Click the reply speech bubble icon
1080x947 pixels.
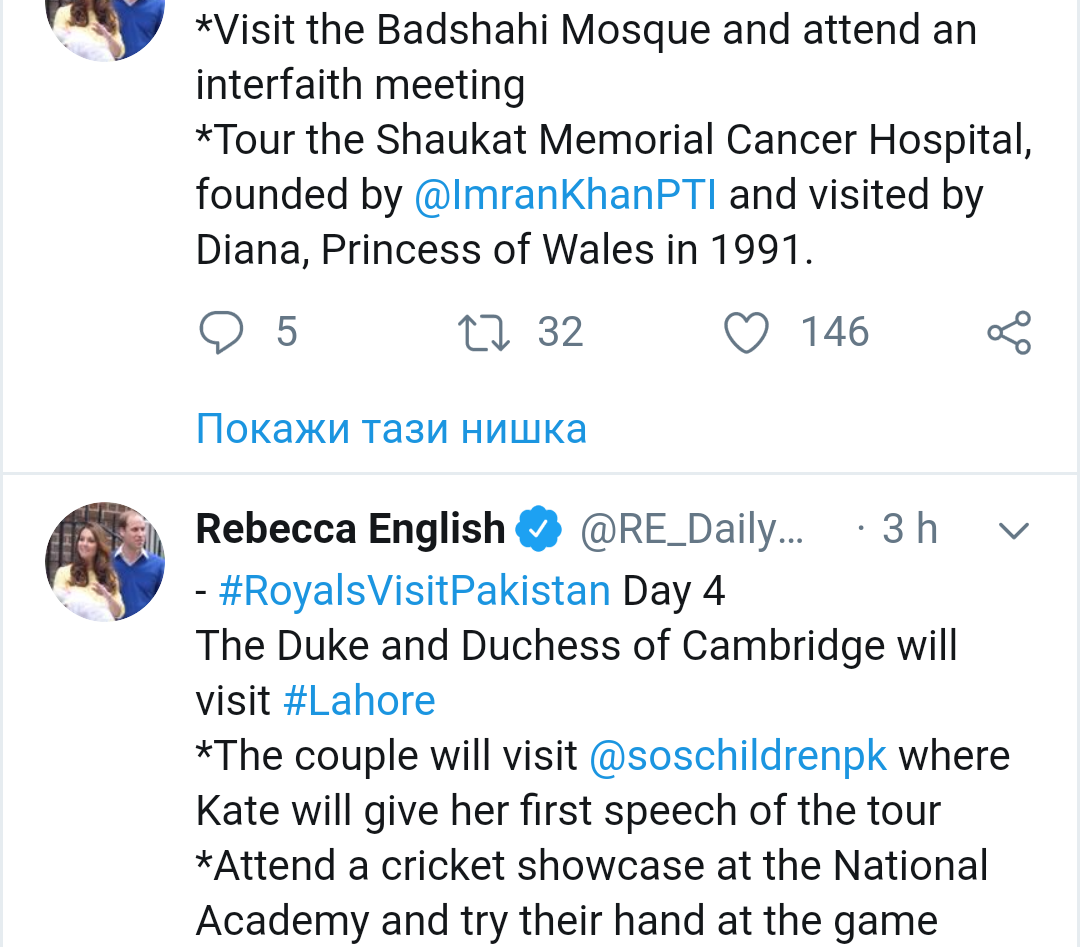pyautogui.click(x=221, y=332)
